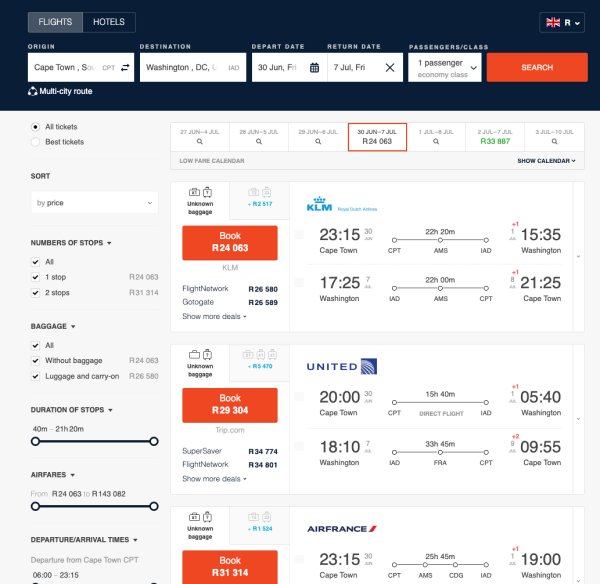Screen dimensions: 600x584
Task: Select the Best tickets radio option
Action: tap(36, 142)
